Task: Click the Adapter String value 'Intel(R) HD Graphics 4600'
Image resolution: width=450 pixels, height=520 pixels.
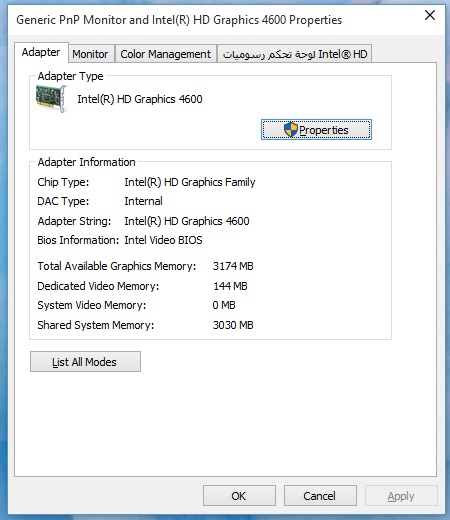Action: (x=187, y=221)
